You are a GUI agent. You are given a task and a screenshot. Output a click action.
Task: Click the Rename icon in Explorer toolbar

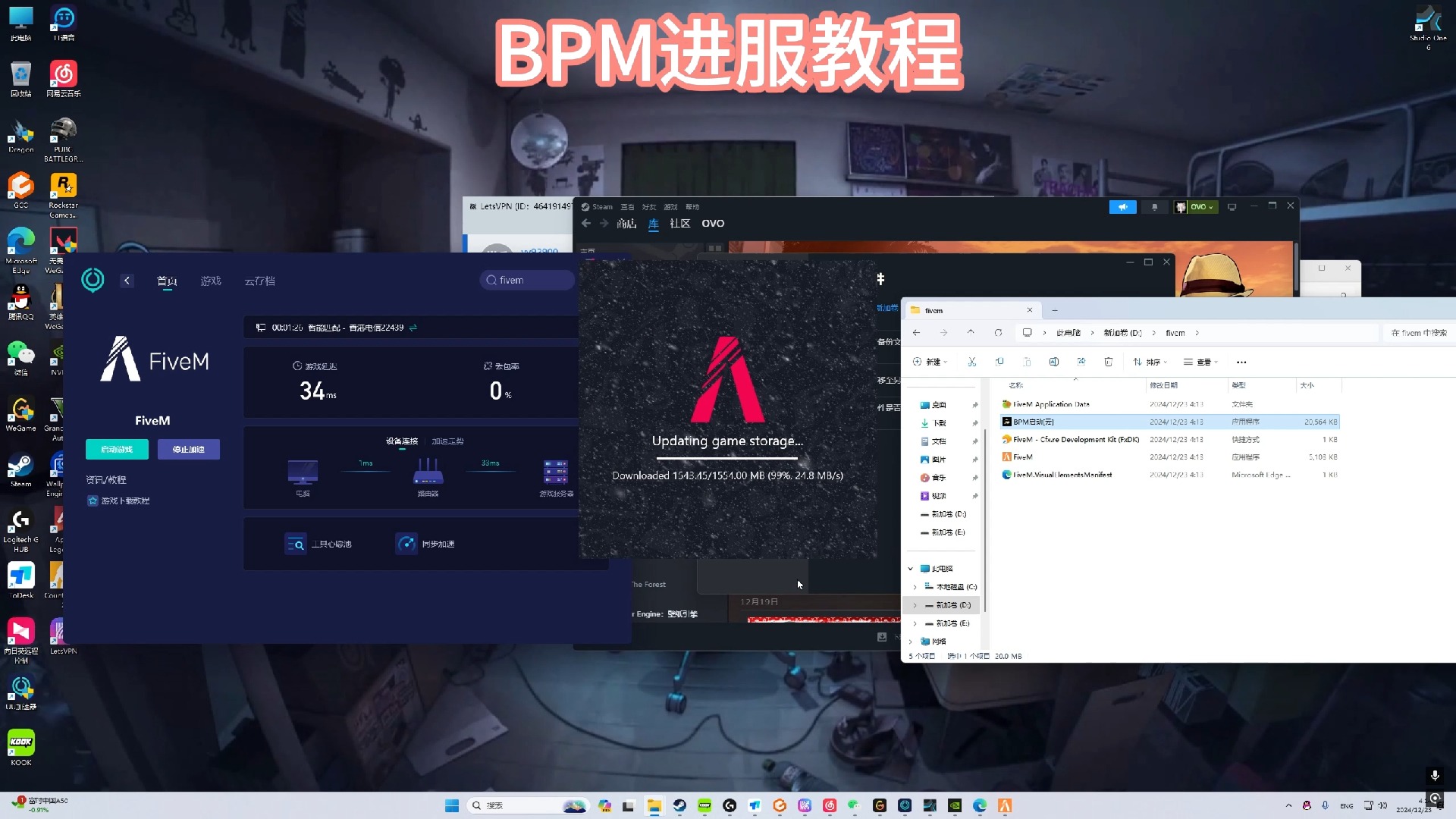click(1054, 362)
